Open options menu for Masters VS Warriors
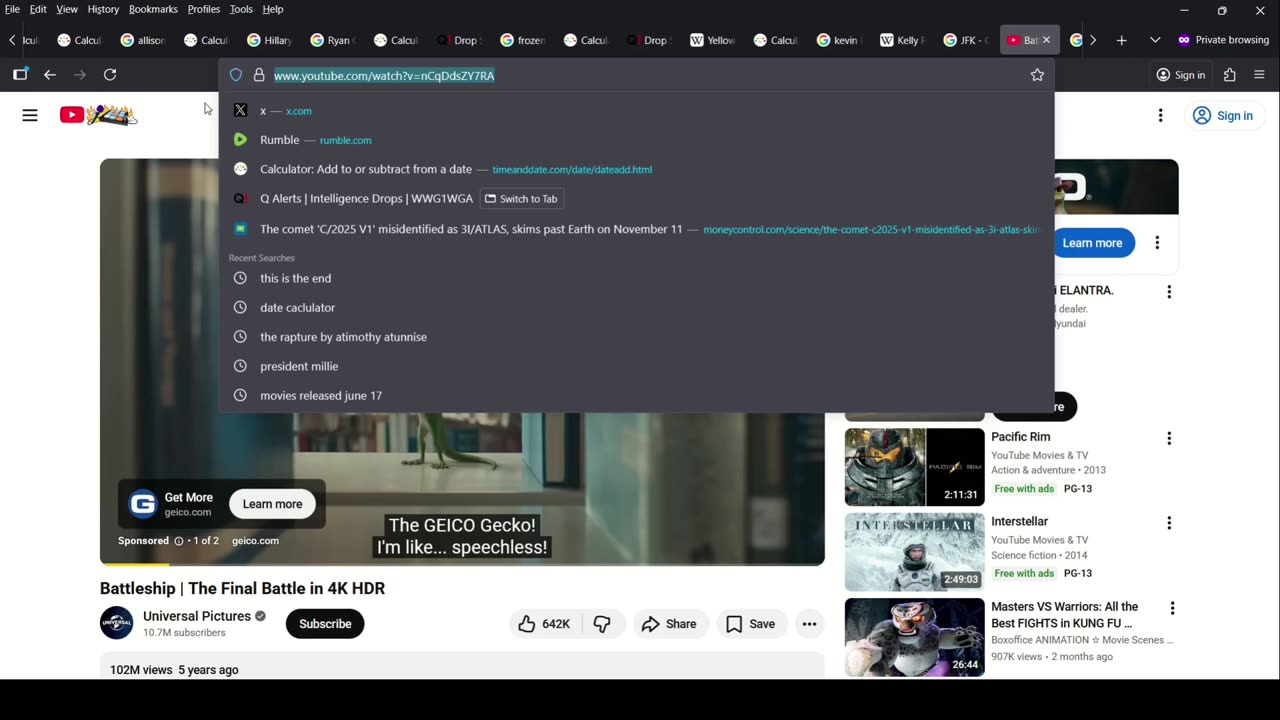Screen dimensions: 1280x720 click(1172, 608)
